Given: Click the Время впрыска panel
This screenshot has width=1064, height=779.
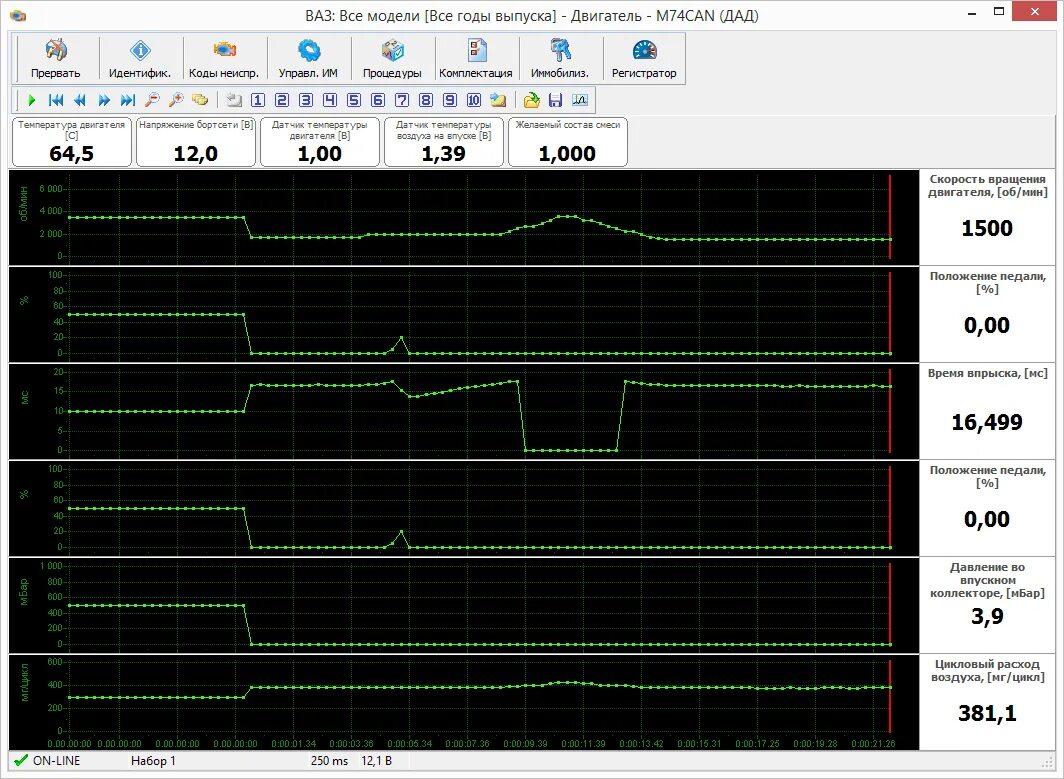Looking at the screenshot, I should 987,411.
